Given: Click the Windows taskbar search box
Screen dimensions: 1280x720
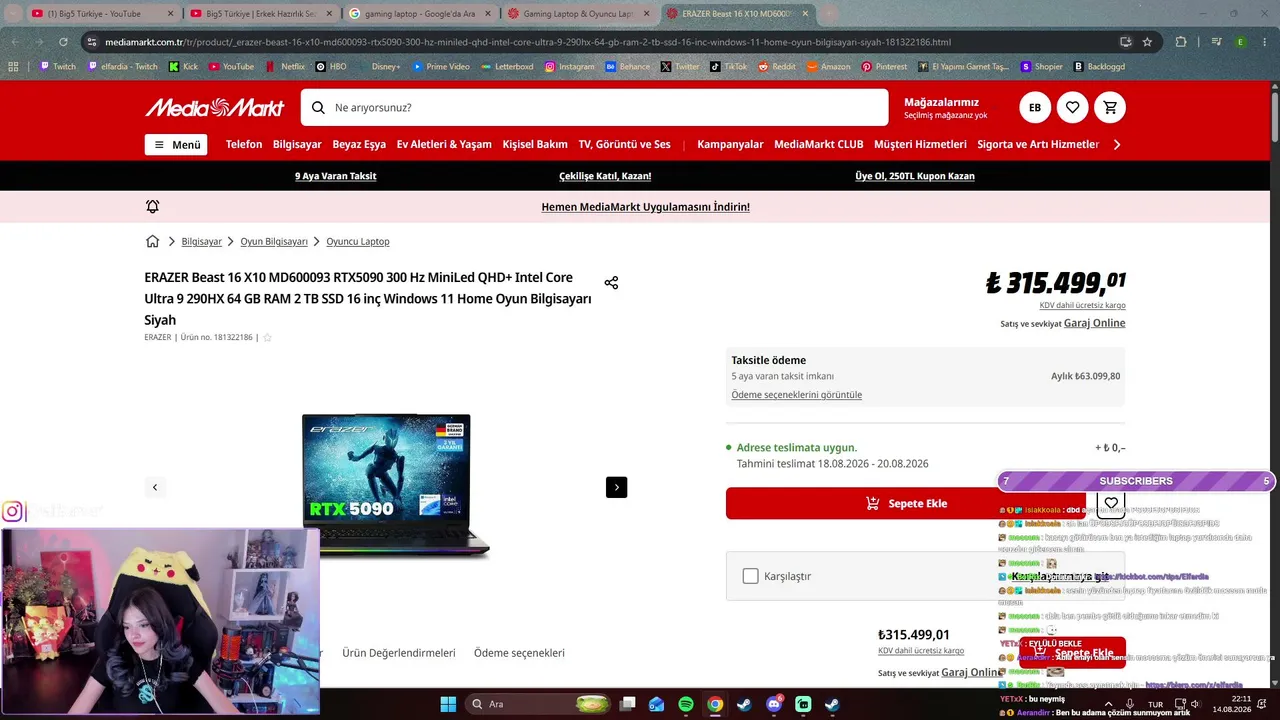Looking at the screenshot, I should pyautogui.click(x=540, y=704).
